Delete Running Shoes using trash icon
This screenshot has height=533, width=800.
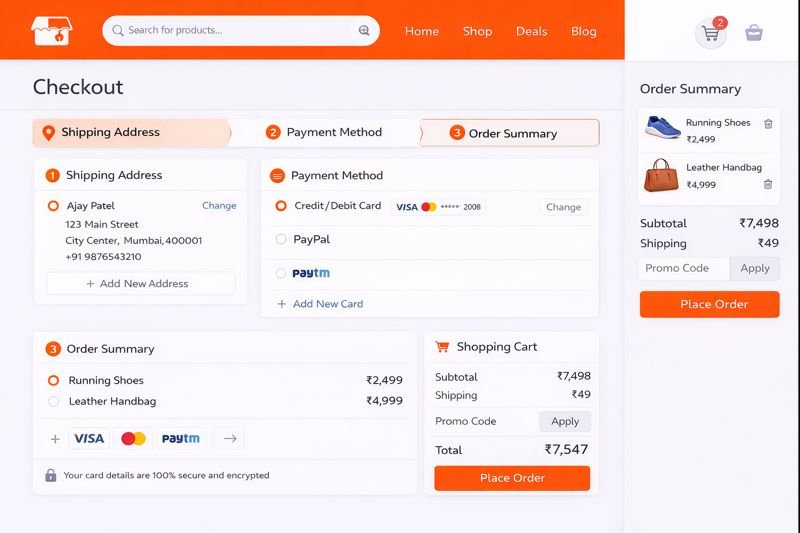click(768, 124)
